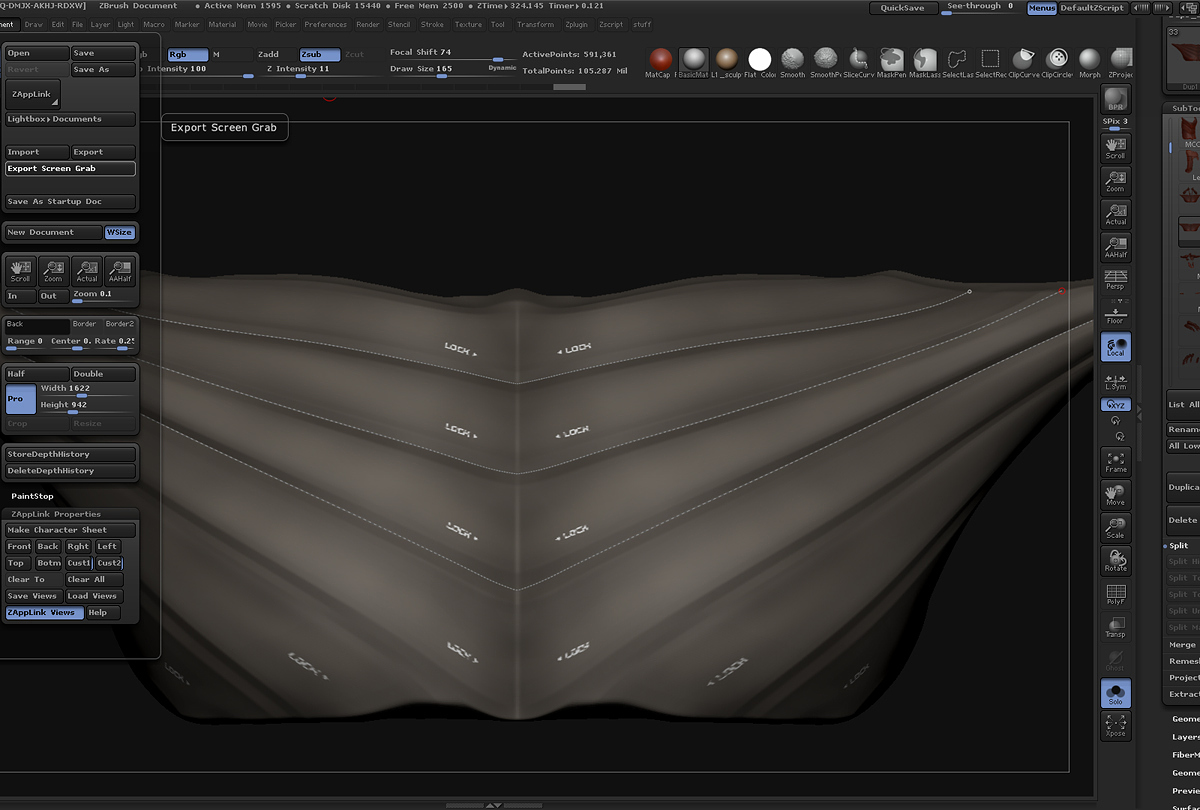Open the Xpose view
The height and width of the screenshot is (810, 1200).
point(1115,725)
